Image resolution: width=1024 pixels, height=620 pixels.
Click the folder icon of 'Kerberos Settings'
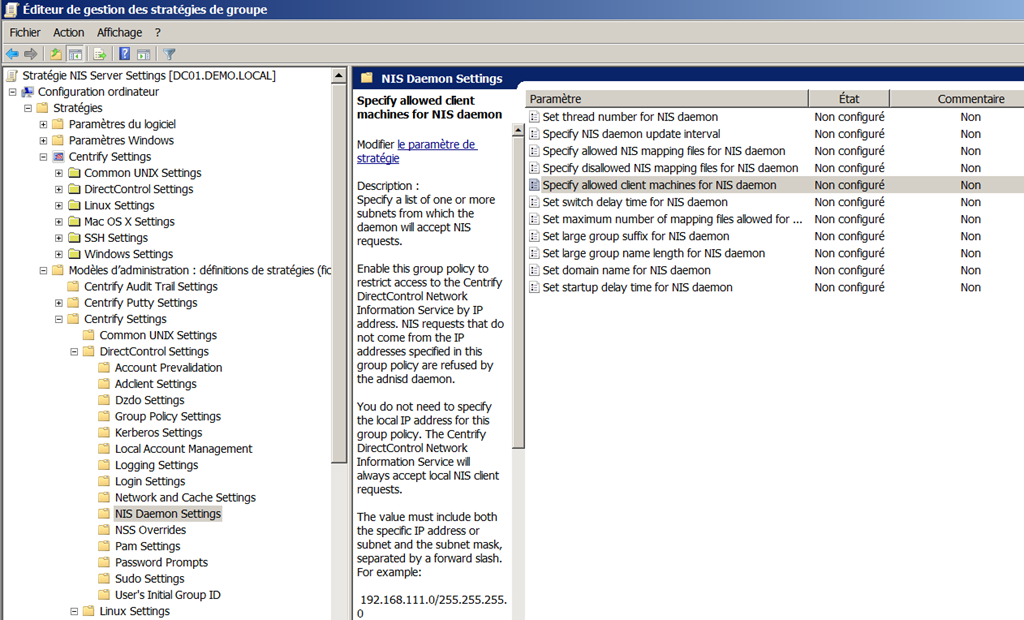pos(104,432)
